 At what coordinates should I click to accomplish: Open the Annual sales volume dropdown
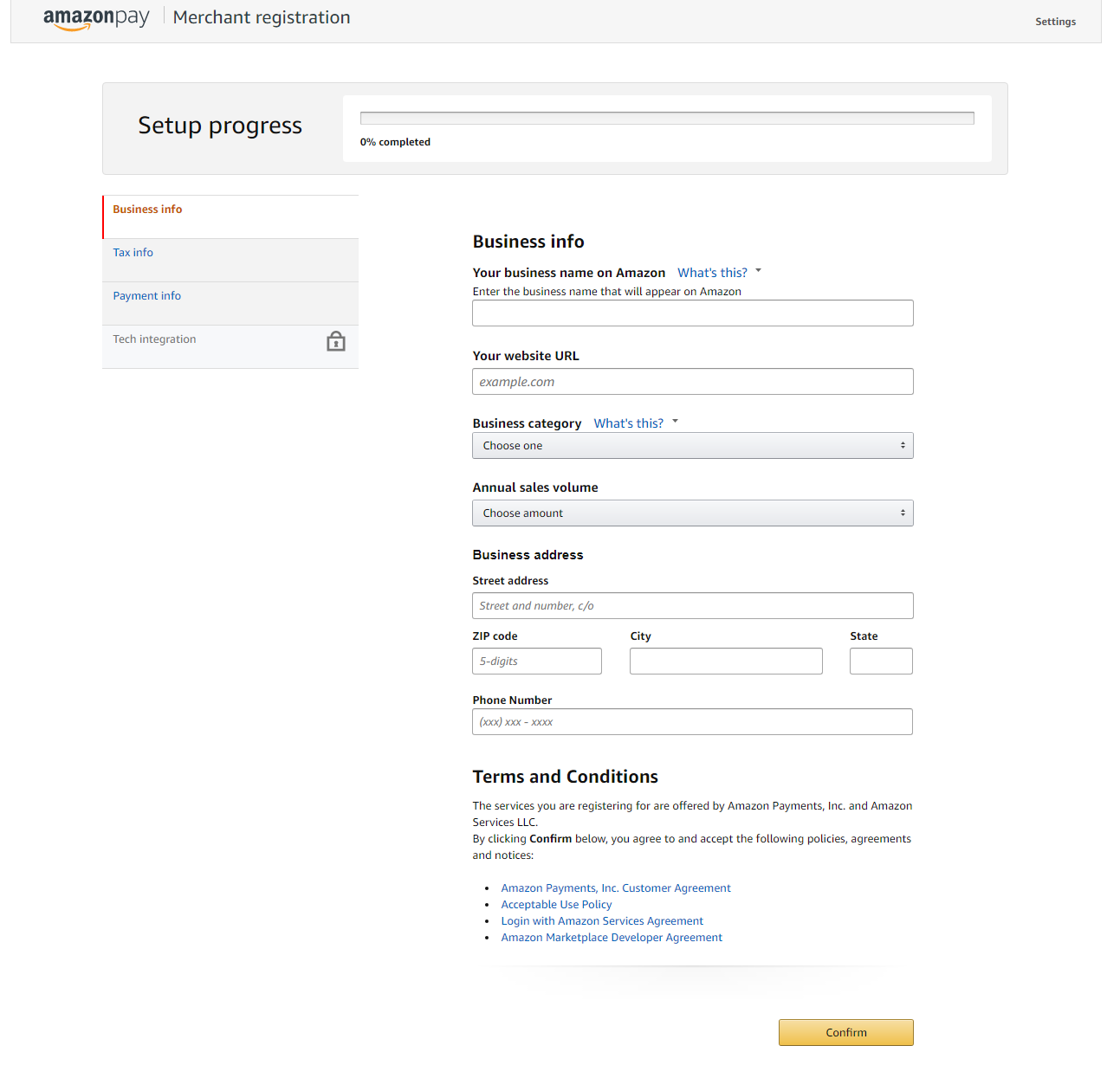pyautogui.click(x=693, y=513)
